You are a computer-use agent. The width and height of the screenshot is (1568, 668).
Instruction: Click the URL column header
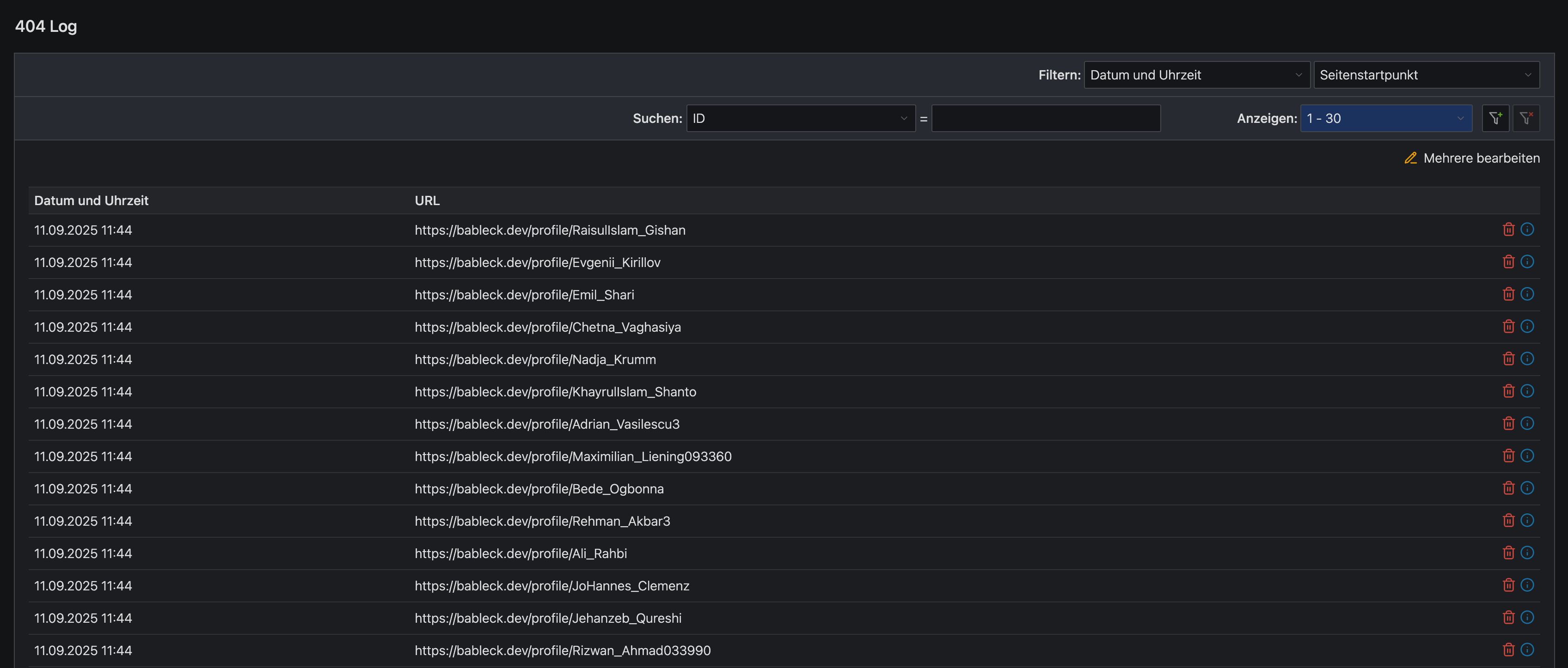tap(427, 200)
